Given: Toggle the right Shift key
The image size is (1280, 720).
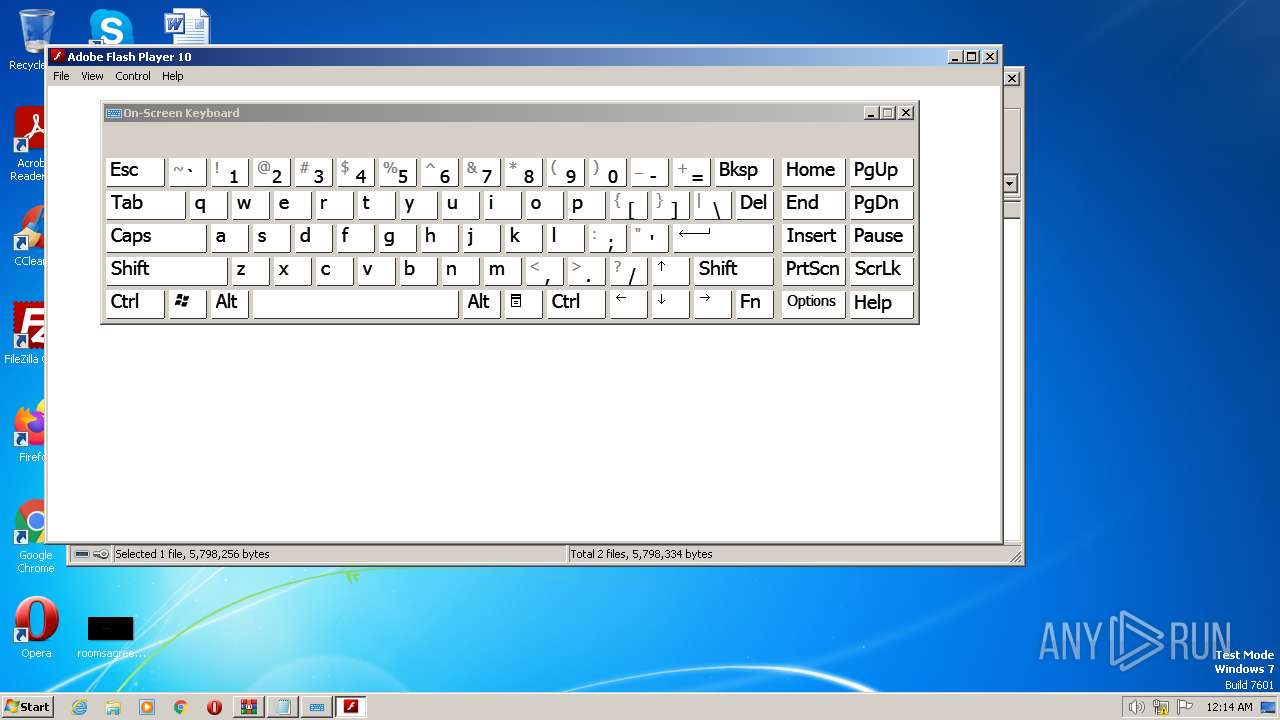Looking at the screenshot, I should (x=733, y=270).
